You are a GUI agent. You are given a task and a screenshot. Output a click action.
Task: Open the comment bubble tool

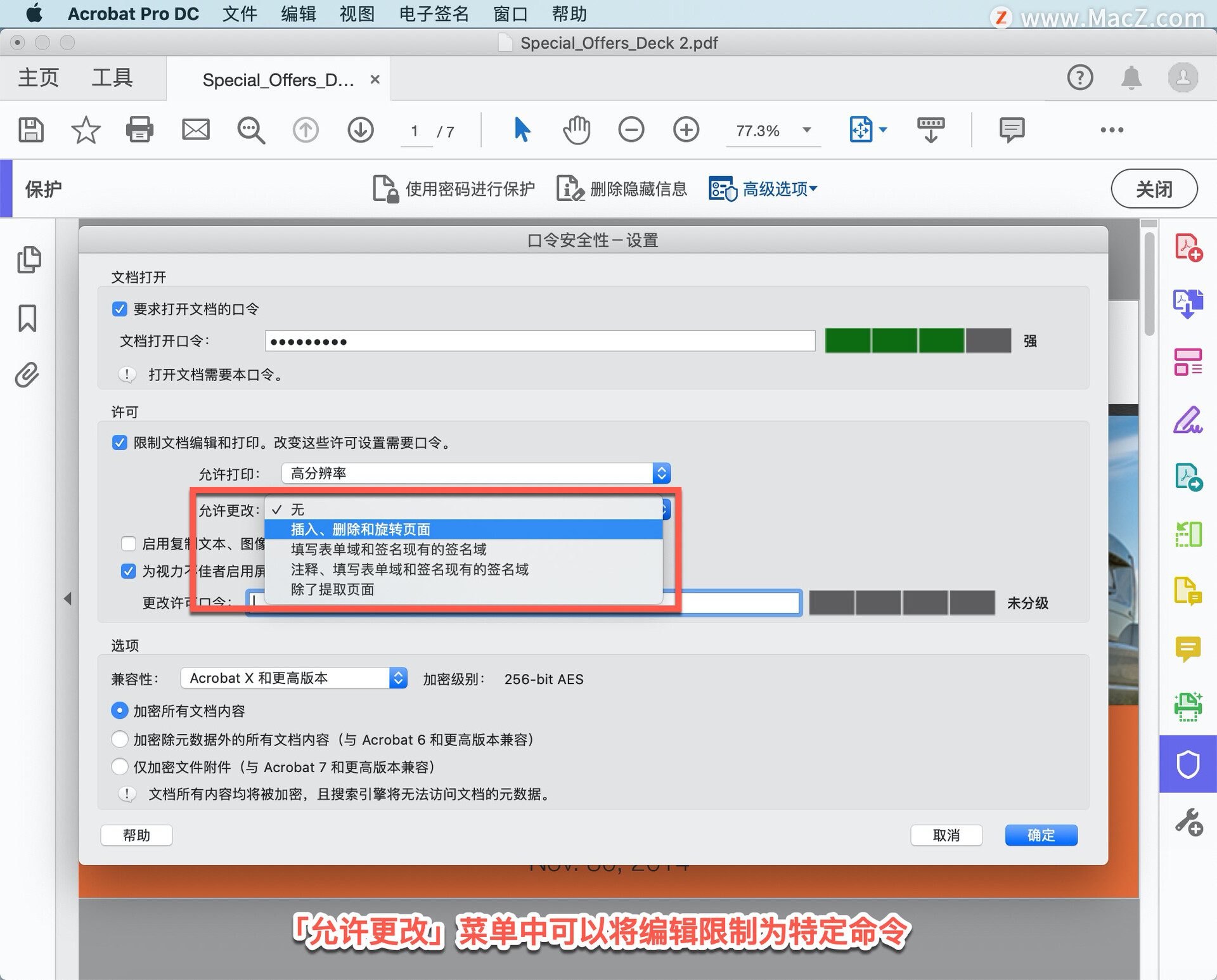pos(1012,130)
